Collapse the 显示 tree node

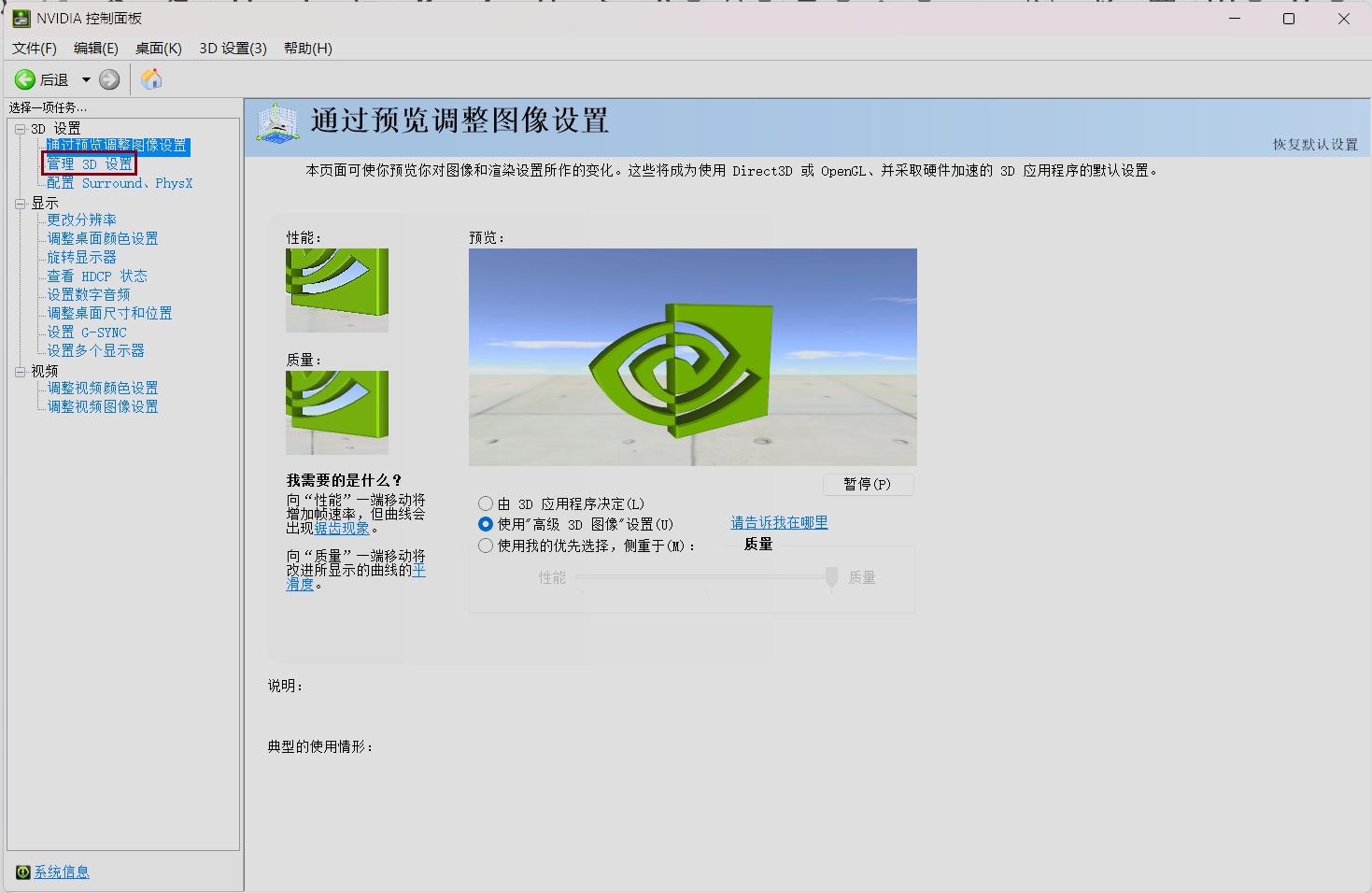click(x=21, y=203)
